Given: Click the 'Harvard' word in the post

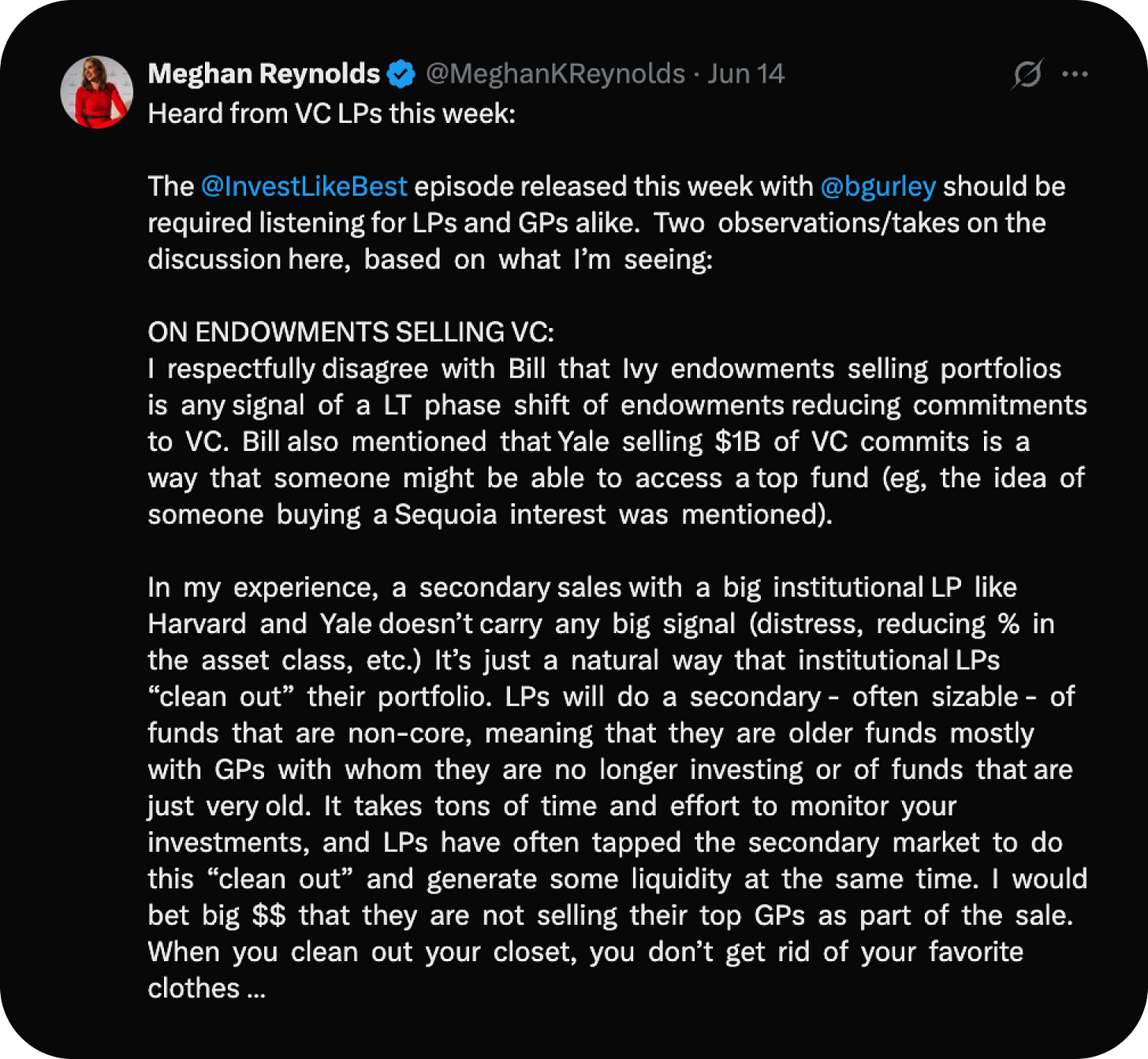Looking at the screenshot, I should tap(197, 624).
